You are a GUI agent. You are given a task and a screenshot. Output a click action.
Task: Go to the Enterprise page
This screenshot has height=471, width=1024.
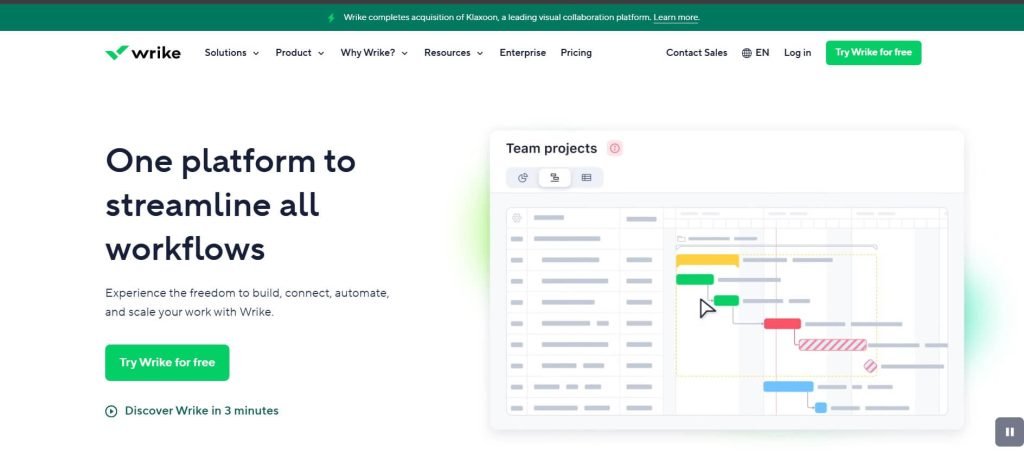[x=522, y=53]
